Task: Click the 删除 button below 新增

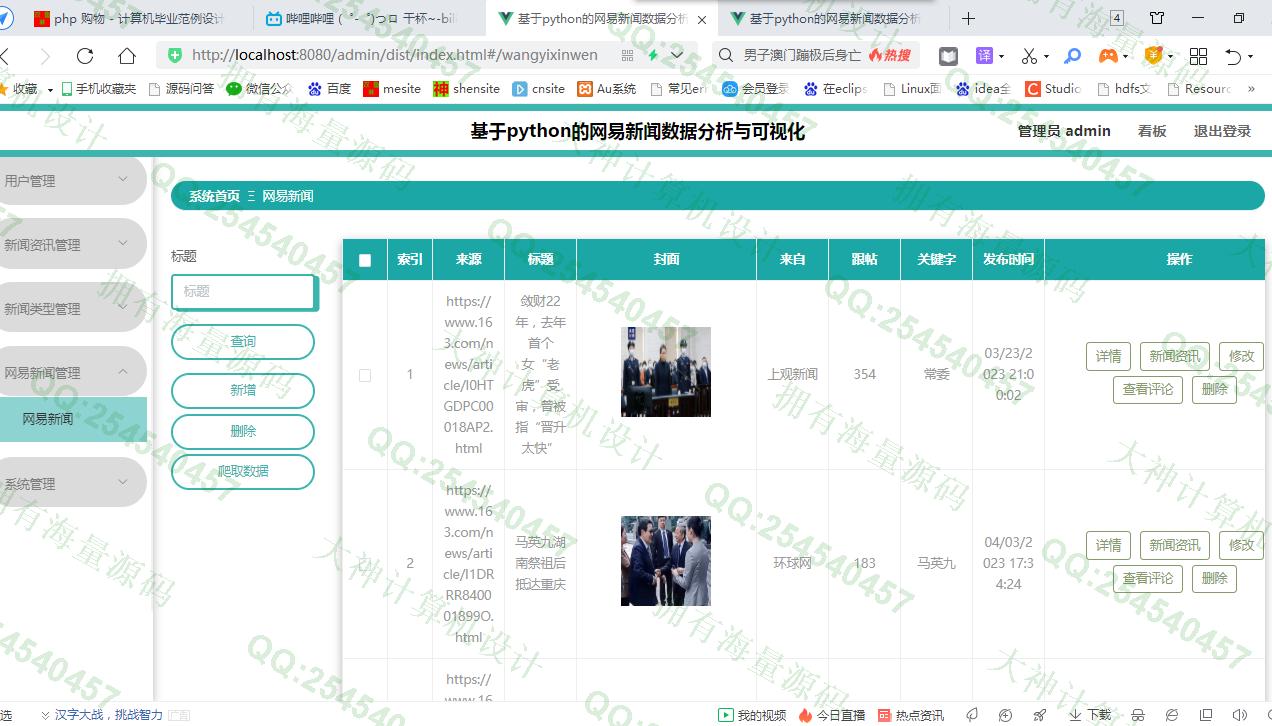Action: (243, 431)
